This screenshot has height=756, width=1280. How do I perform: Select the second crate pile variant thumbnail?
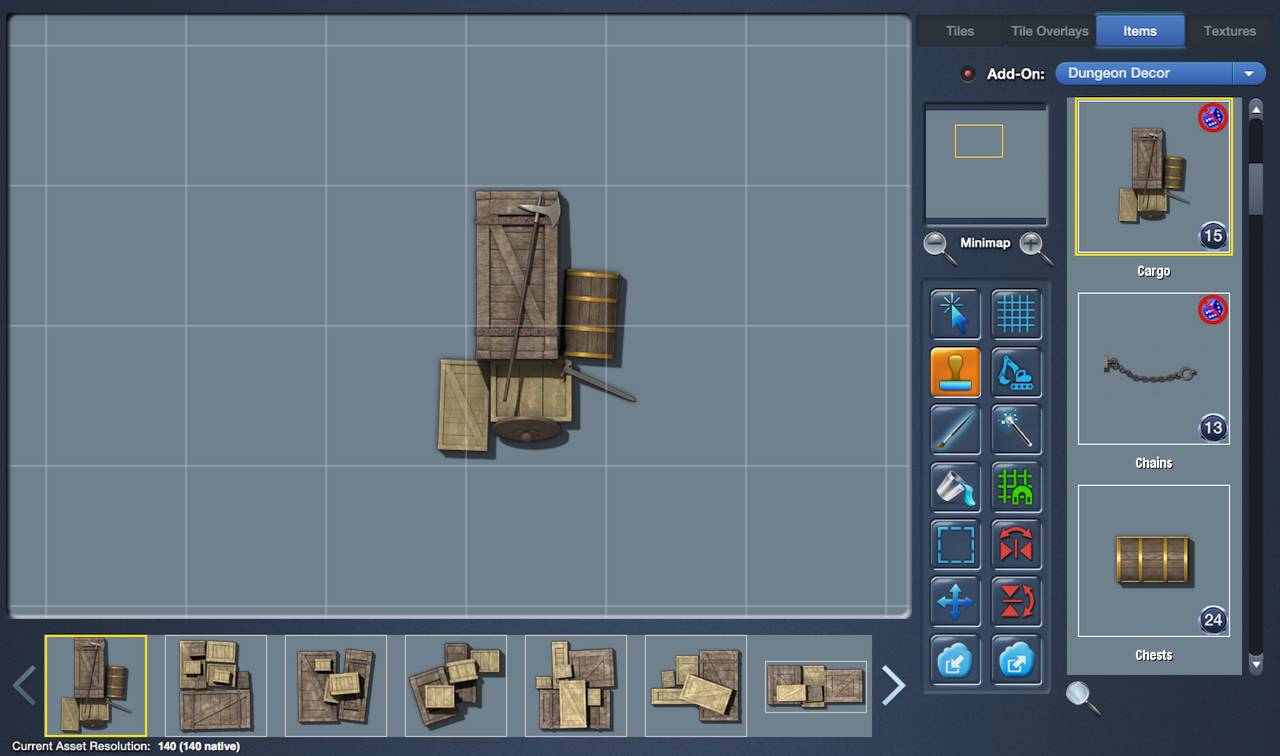click(216, 686)
